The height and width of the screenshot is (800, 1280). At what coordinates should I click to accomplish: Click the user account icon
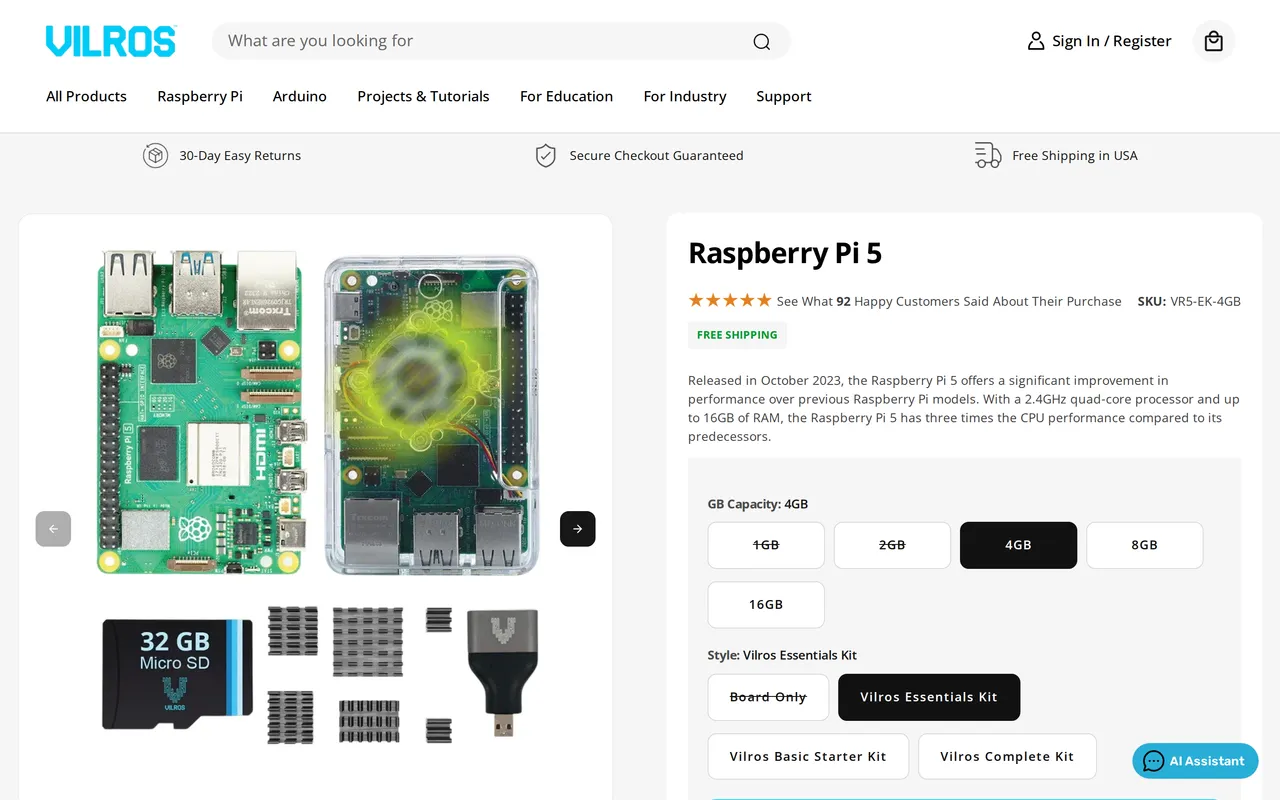(1036, 41)
